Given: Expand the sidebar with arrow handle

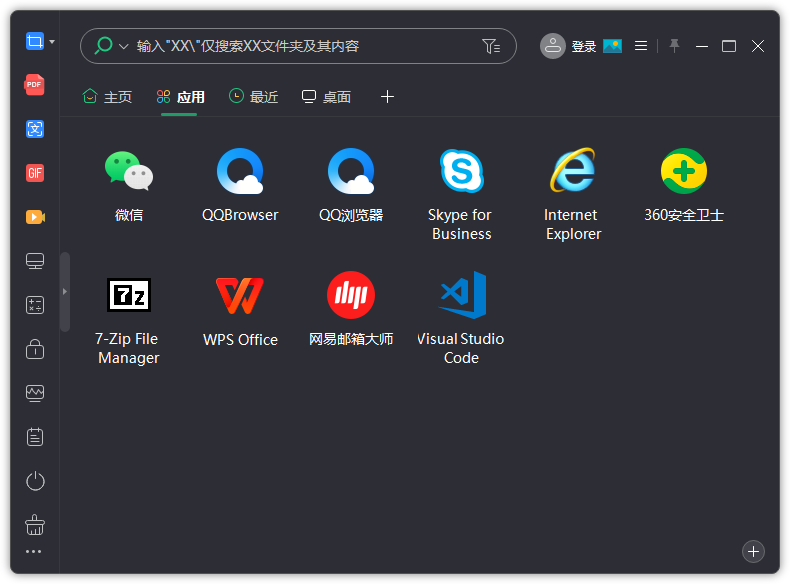Looking at the screenshot, I should (64, 292).
